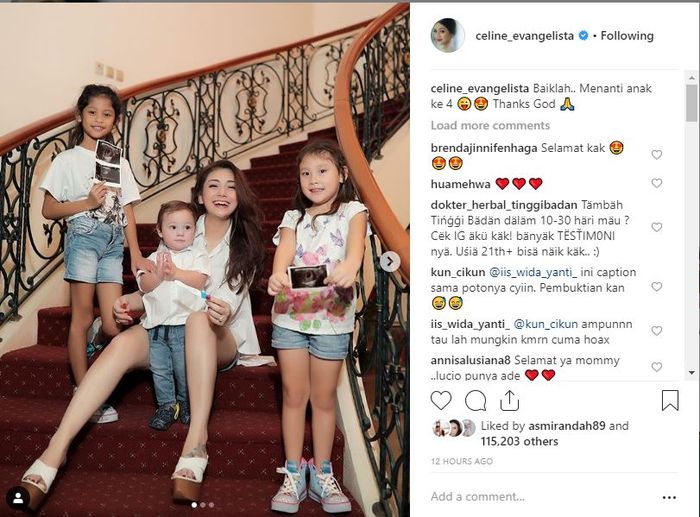Save post with the bookmark icon
The image size is (700, 517).
coord(670,400)
